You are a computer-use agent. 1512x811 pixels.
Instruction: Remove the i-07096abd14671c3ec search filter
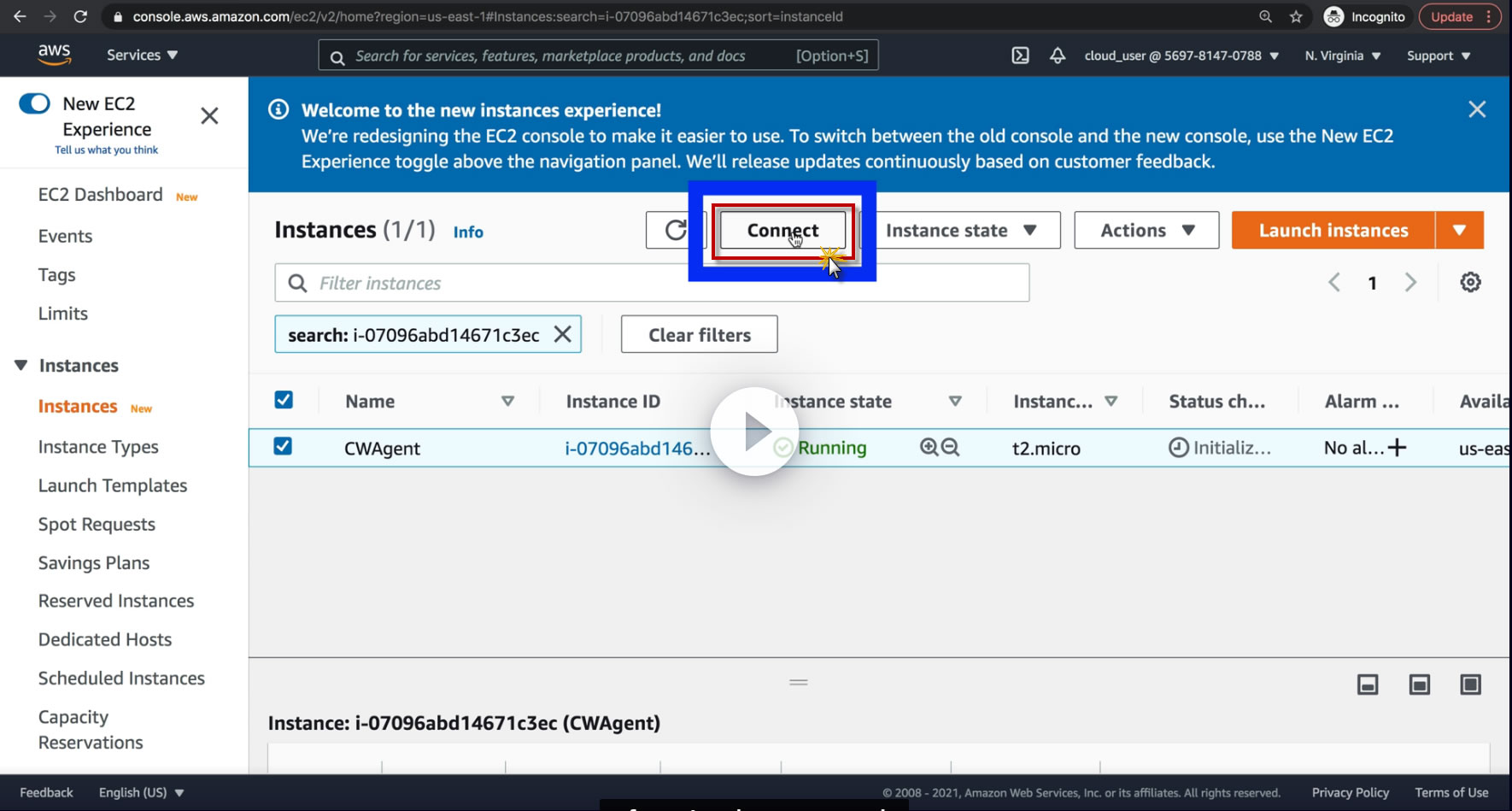(x=562, y=334)
